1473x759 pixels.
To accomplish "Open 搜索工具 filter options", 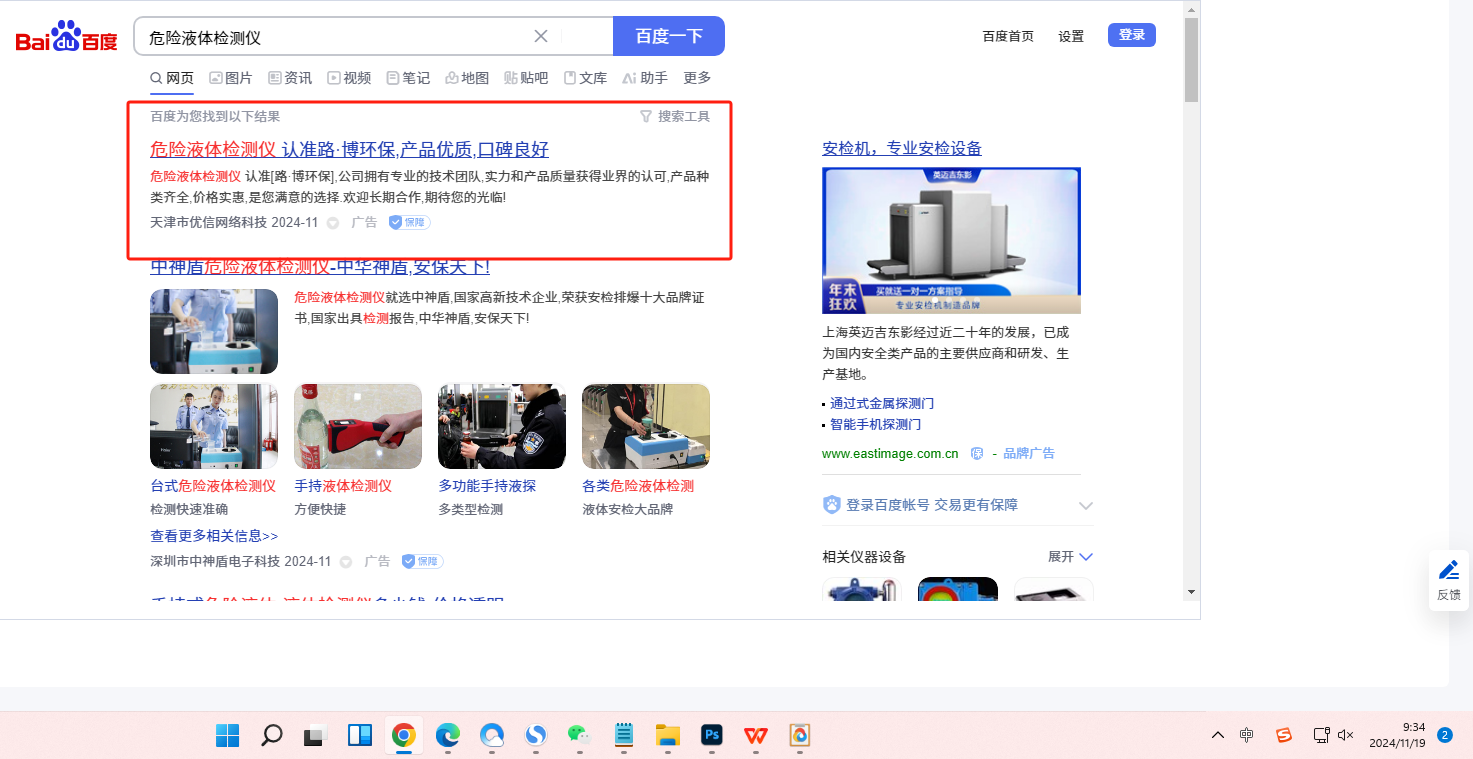I will point(675,117).
